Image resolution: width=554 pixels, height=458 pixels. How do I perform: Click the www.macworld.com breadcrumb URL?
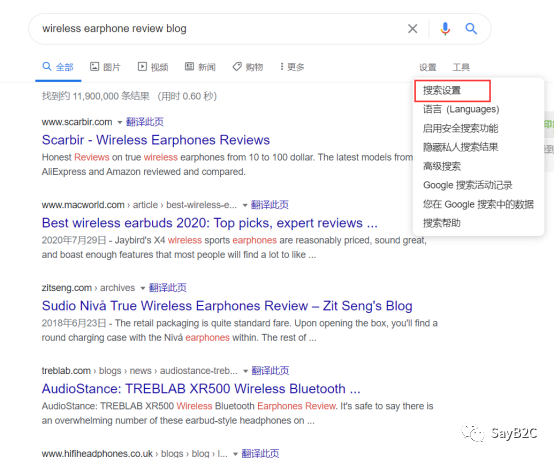(139, 205)
